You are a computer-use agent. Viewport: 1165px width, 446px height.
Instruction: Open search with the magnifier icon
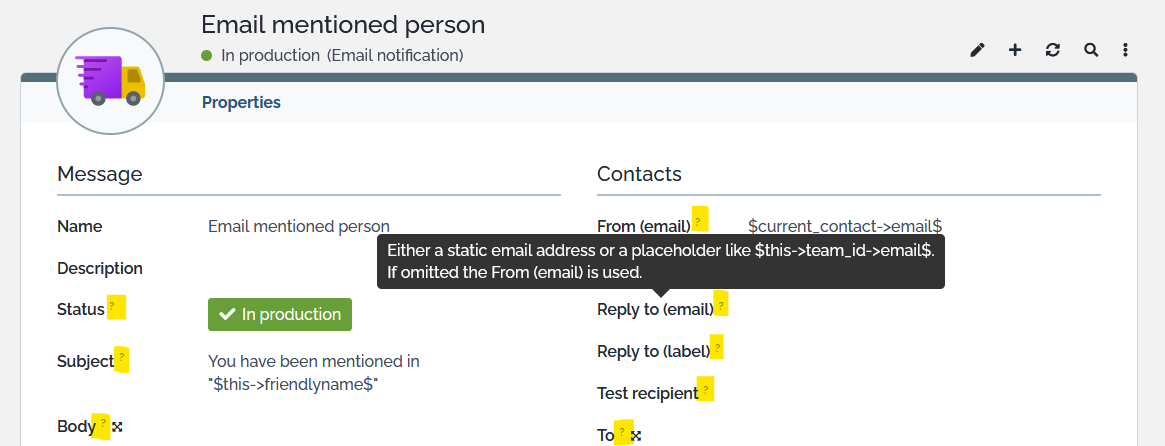pyautogui.click(x=1090, y=50)
